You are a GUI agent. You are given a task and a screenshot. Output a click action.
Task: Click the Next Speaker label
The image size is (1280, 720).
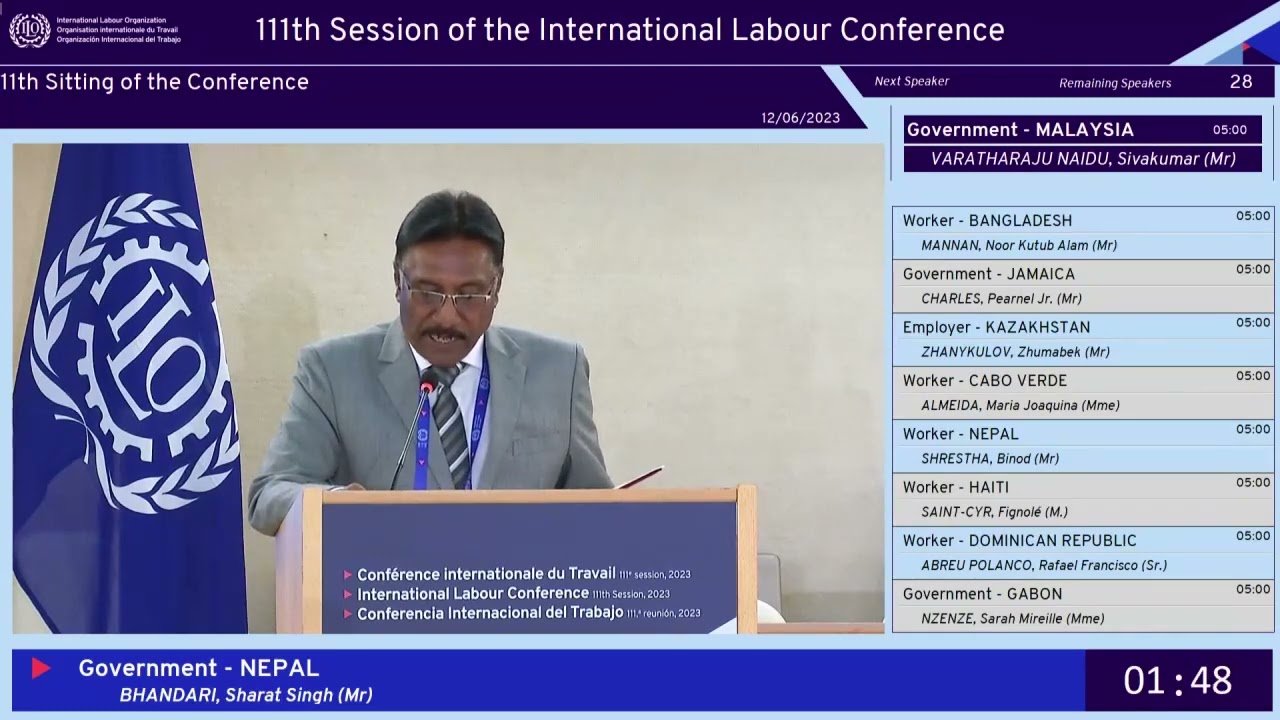tap(911, 82)
